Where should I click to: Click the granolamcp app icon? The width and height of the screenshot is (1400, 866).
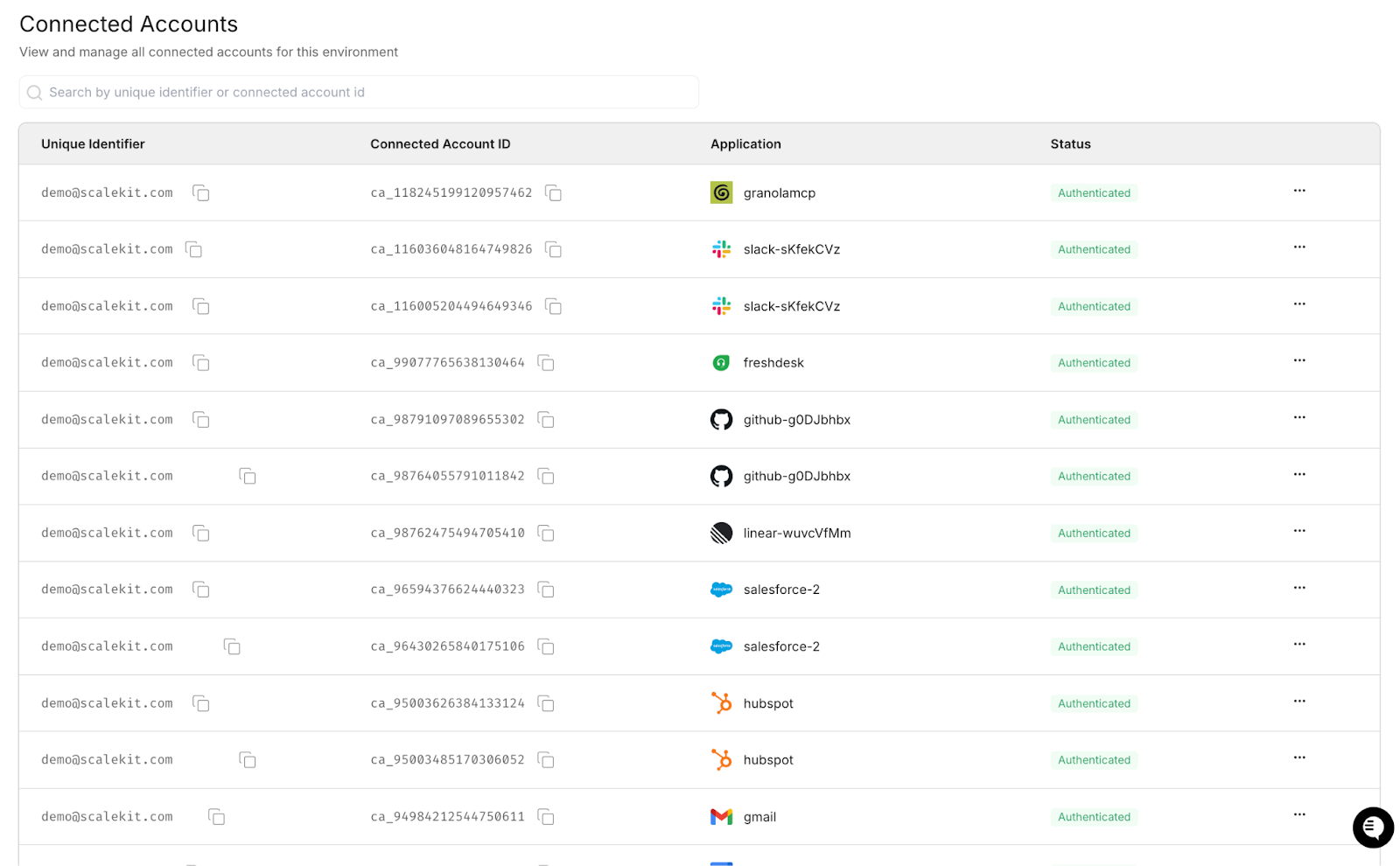coord(721,192)
